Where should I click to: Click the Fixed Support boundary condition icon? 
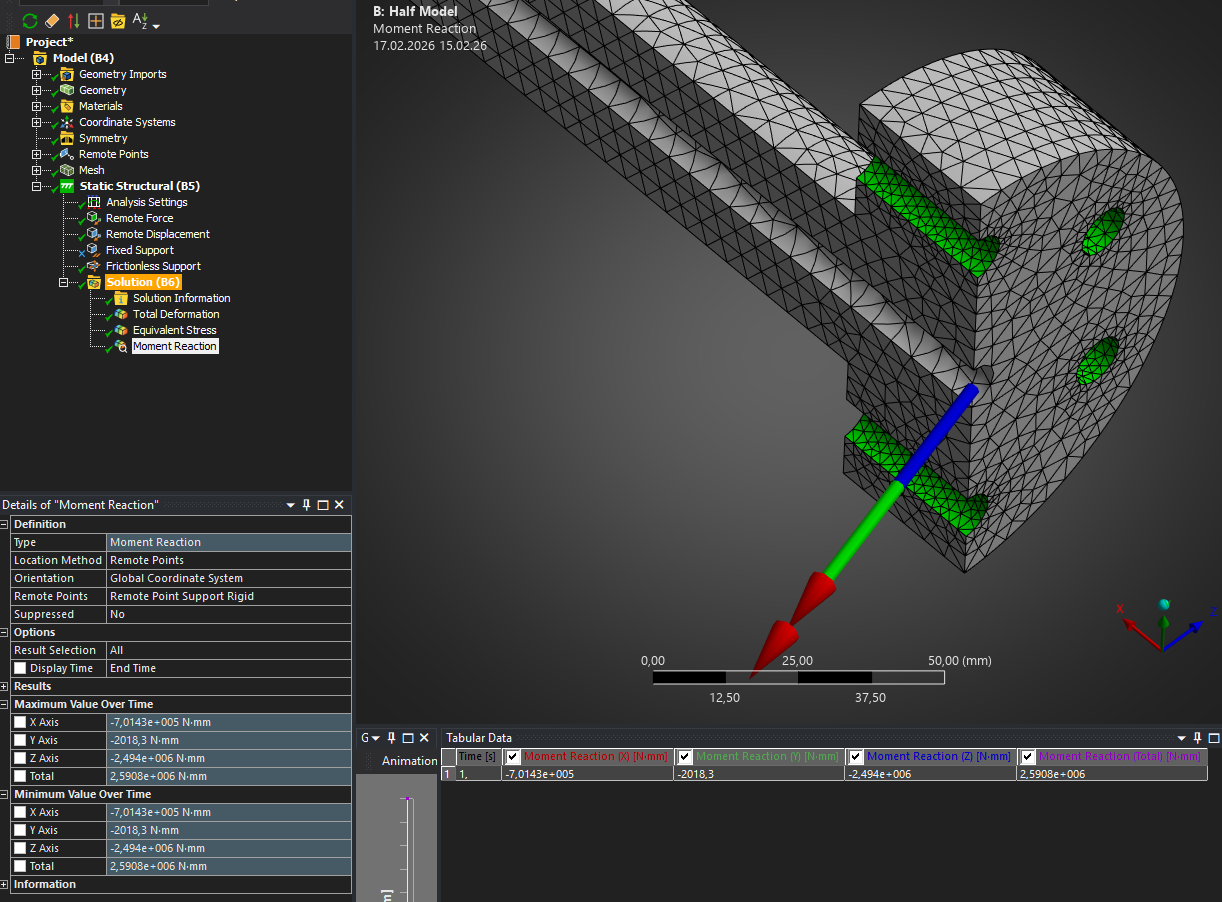[x=93, y=250]
